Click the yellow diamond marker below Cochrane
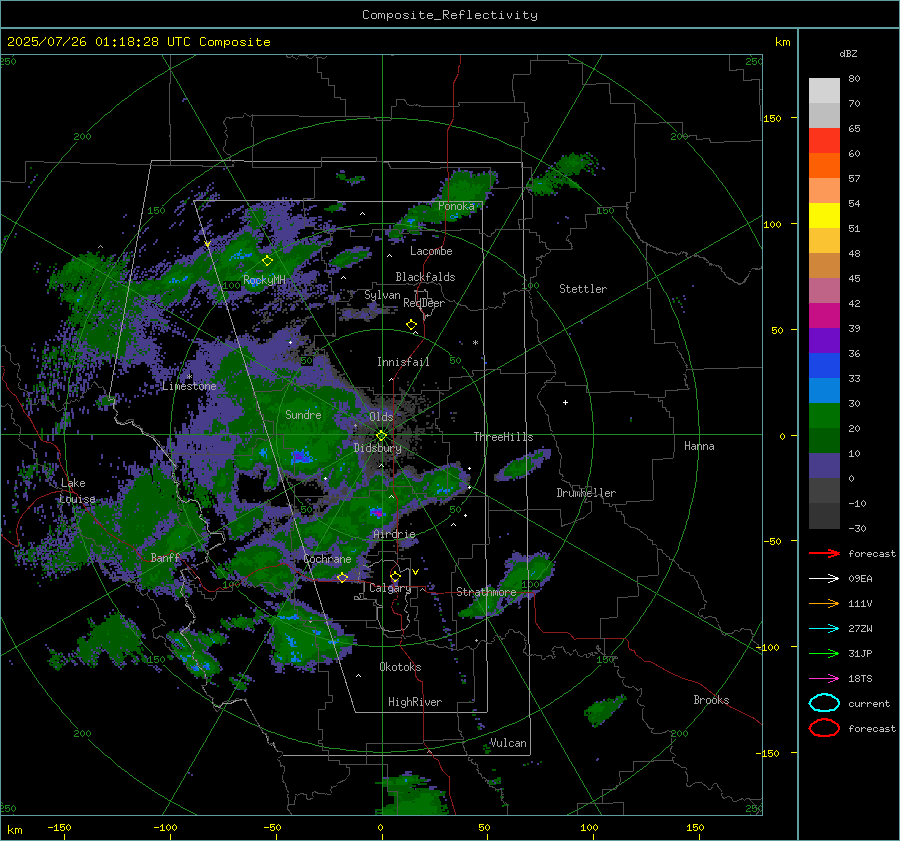Viewport: 900px width, 841px height. tap(342, 578)
